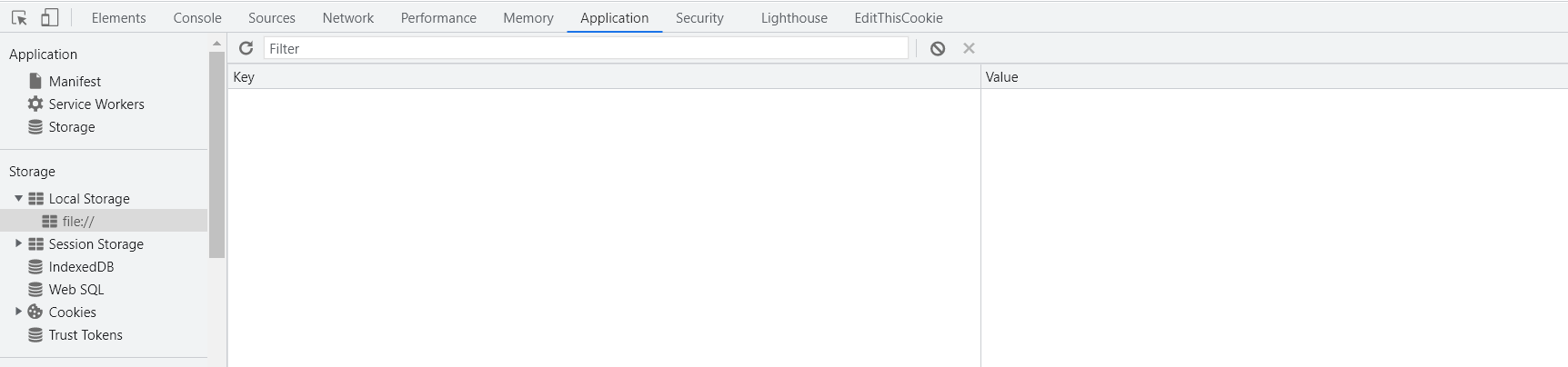Click the clear all storage icon
The height and width of the screenshot is (367, 1568).
[x=938, y=48]
